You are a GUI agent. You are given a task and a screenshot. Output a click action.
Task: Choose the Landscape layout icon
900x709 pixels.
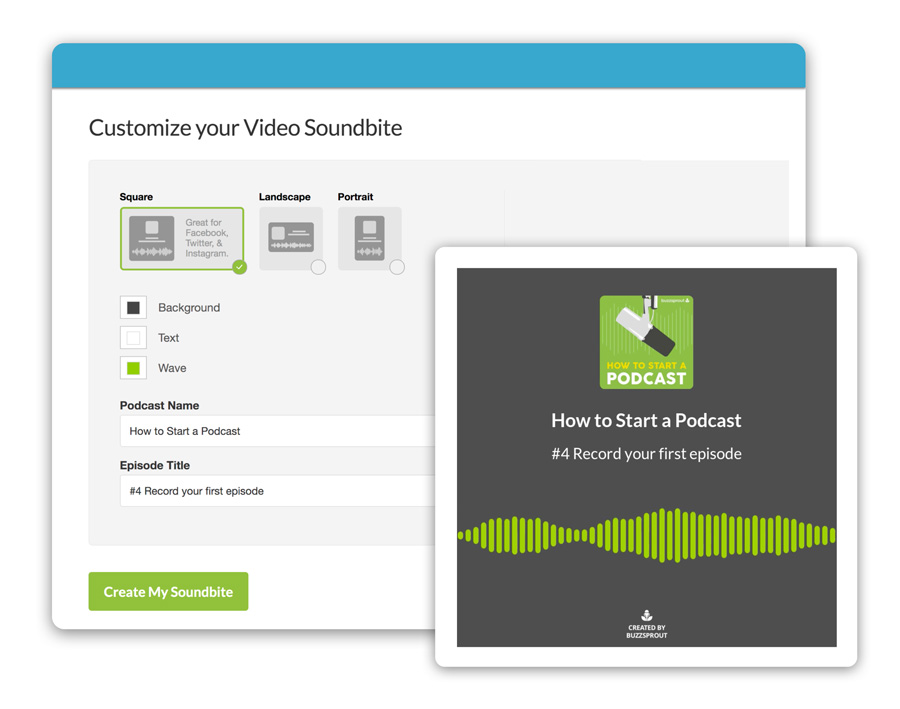291,237
